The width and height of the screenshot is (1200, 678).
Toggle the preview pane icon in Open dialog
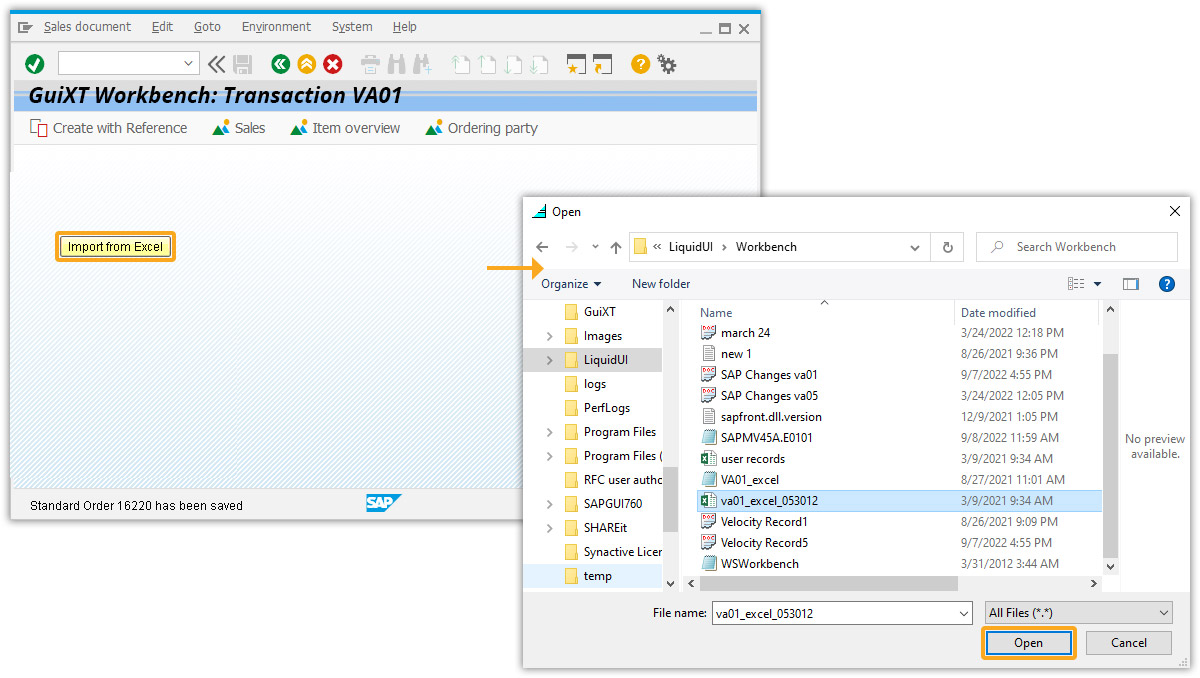click(x=1131, y=284)
